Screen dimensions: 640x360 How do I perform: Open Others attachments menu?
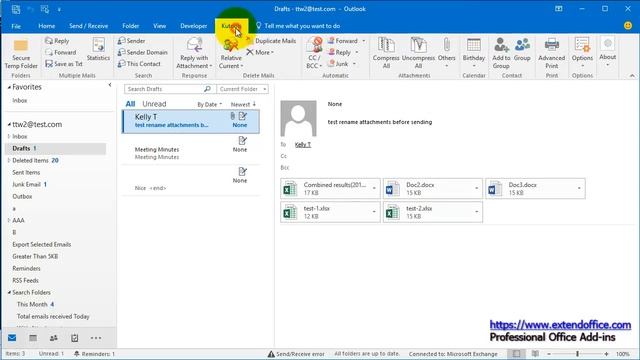[x=447, y=53]
